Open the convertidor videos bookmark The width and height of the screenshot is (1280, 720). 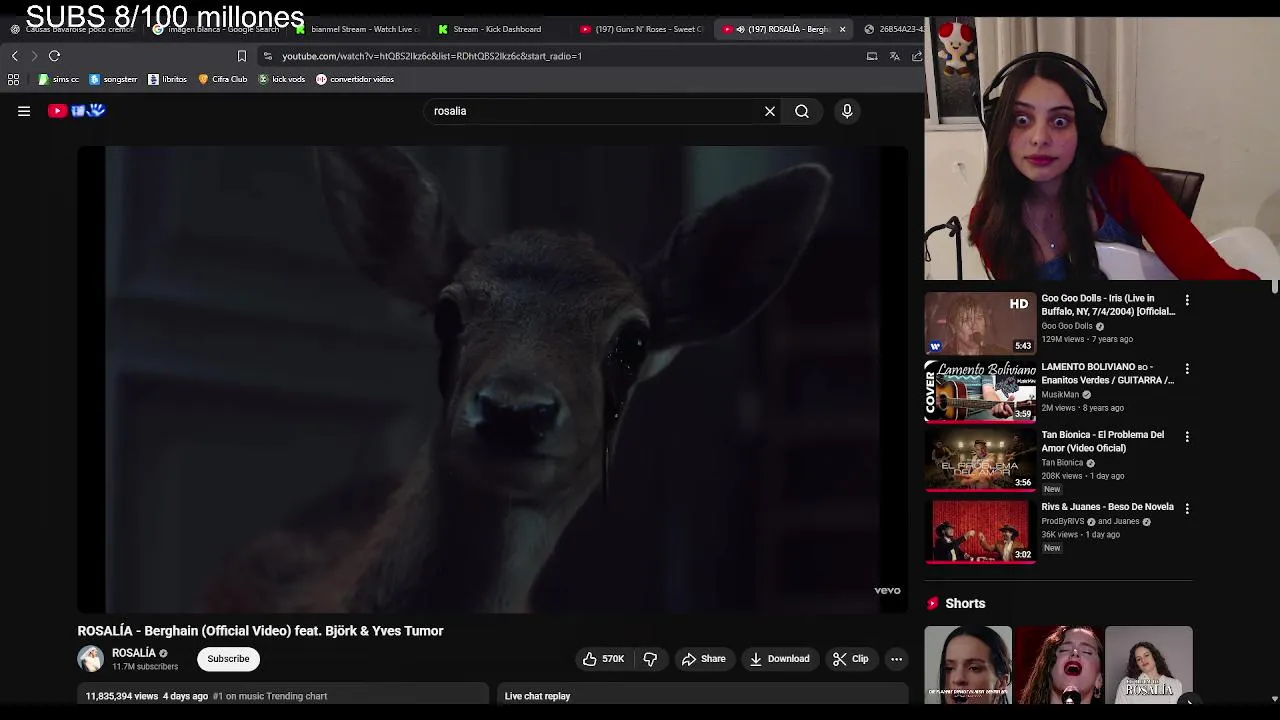click(355, 79)
